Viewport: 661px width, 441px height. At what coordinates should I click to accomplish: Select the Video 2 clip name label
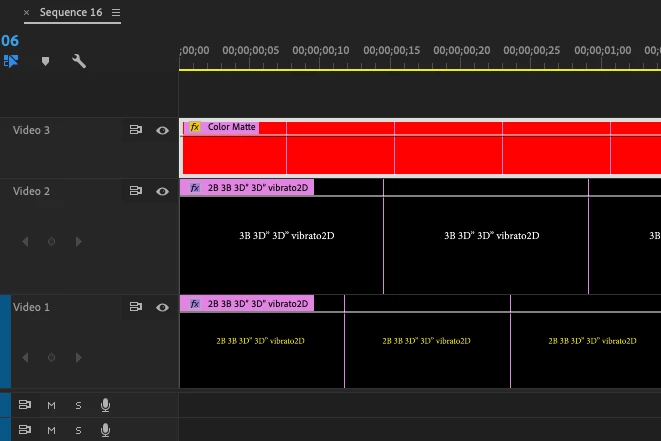(258, 188)
